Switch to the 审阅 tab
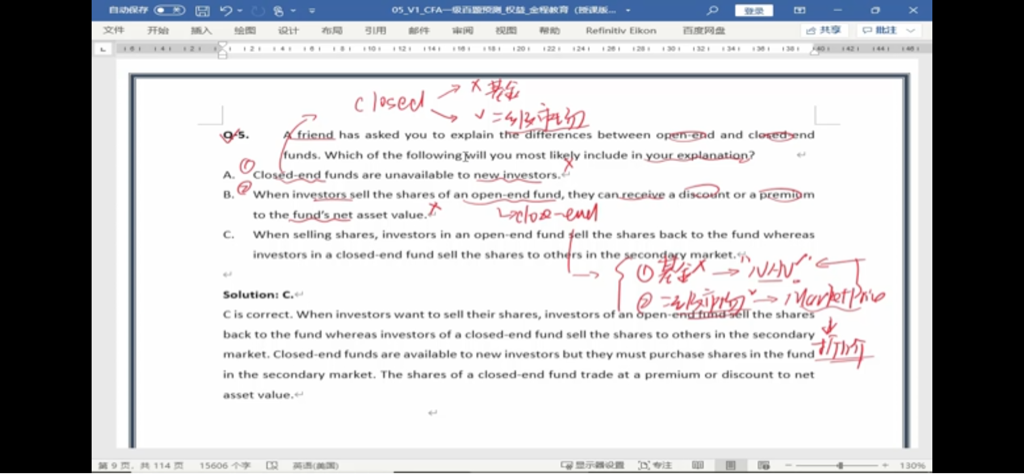The height and width of the screenshot is (474, 1024). 462,31
